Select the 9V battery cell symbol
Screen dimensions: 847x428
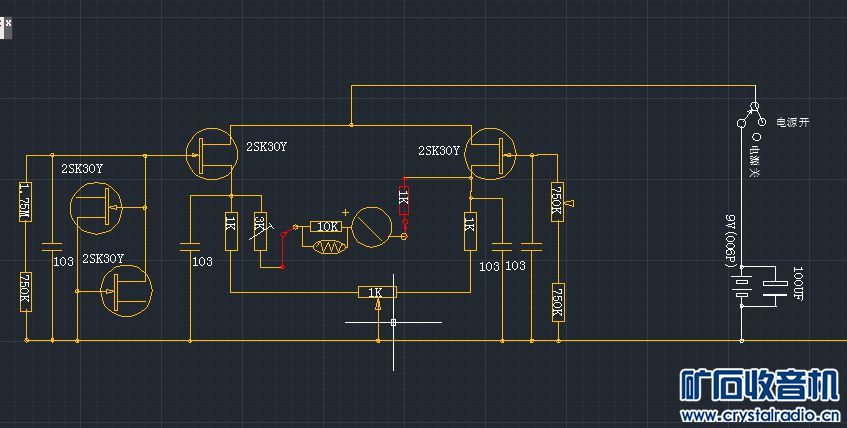(742, 286)
